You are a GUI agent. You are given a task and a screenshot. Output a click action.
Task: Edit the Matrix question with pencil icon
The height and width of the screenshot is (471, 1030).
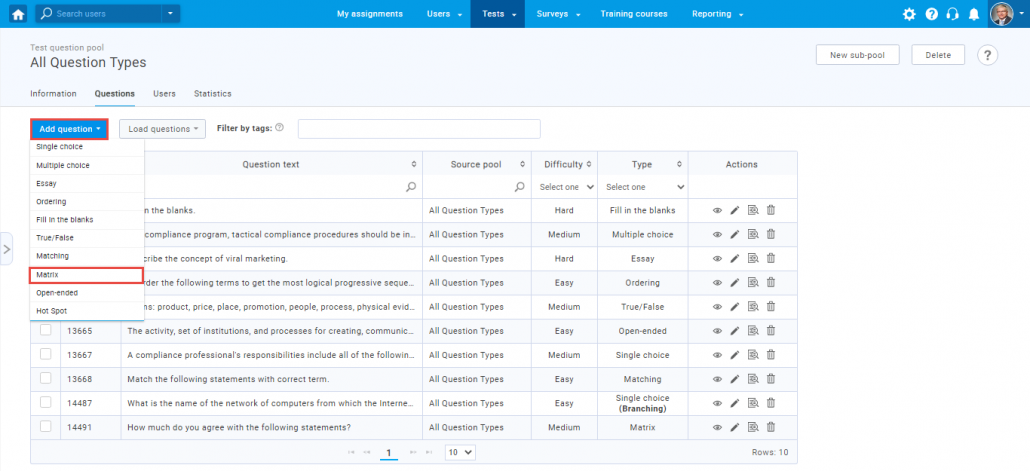[735, 427]
